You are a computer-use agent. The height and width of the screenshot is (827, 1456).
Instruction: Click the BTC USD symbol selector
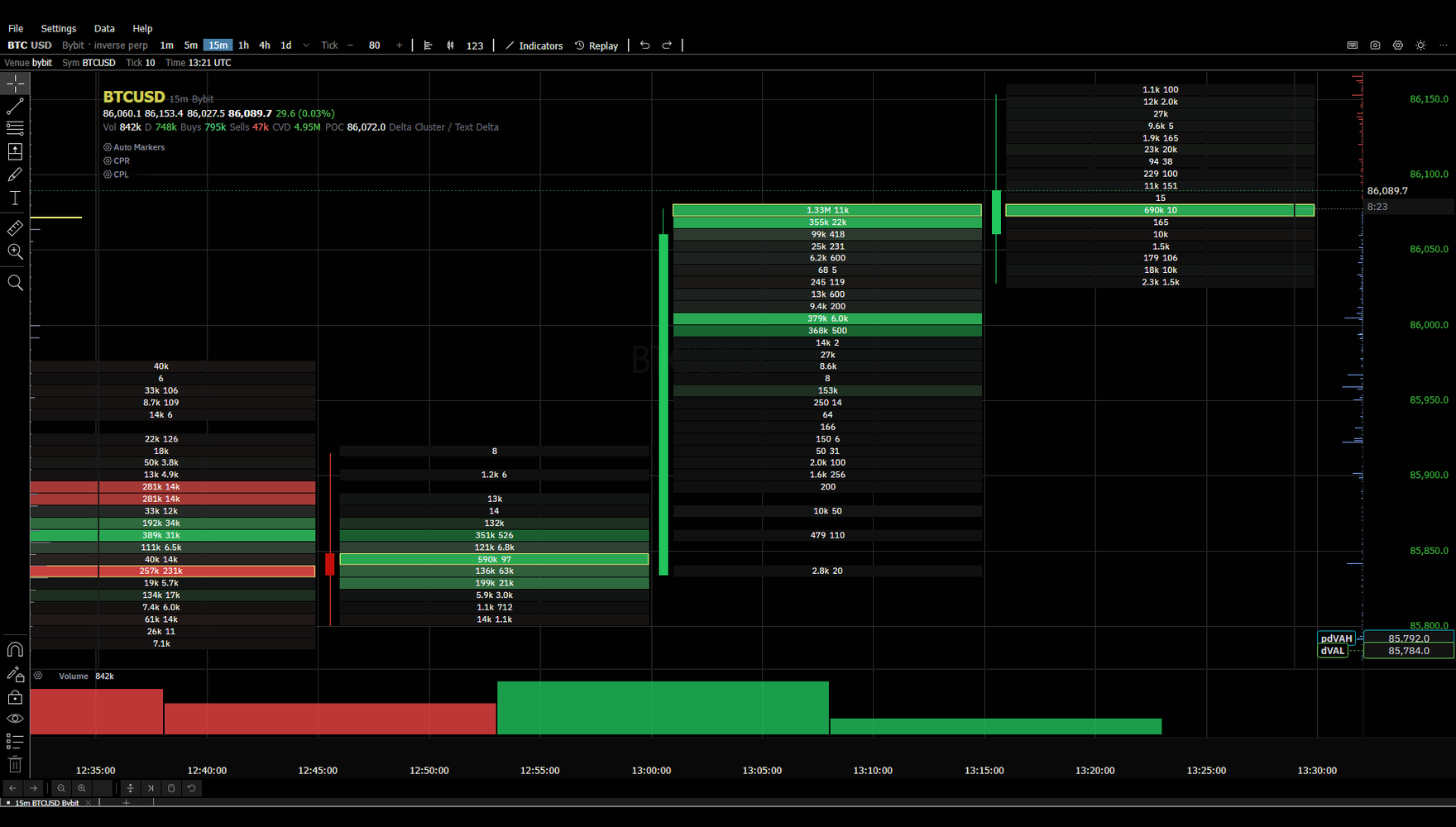coord(30,45)
